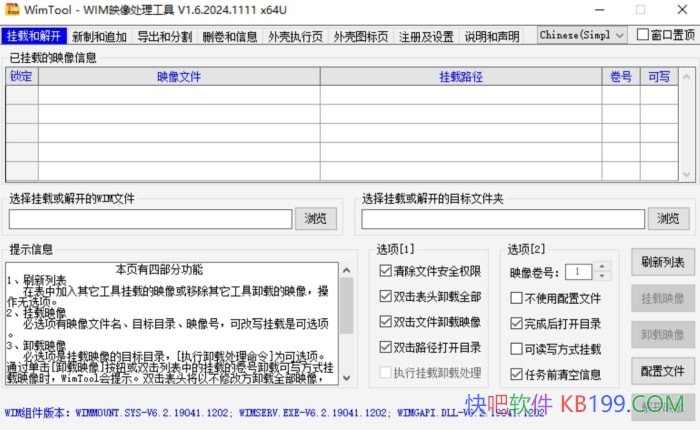Viewport: 700px width, 430px height.
Task: Increase 映像卷号 with the up stepper
Action: pos(602,267)
